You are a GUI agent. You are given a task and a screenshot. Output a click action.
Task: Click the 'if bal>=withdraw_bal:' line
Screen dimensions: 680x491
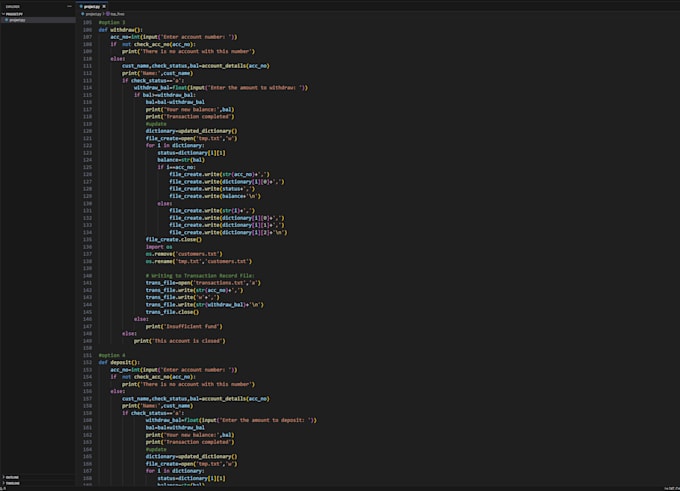164,95
